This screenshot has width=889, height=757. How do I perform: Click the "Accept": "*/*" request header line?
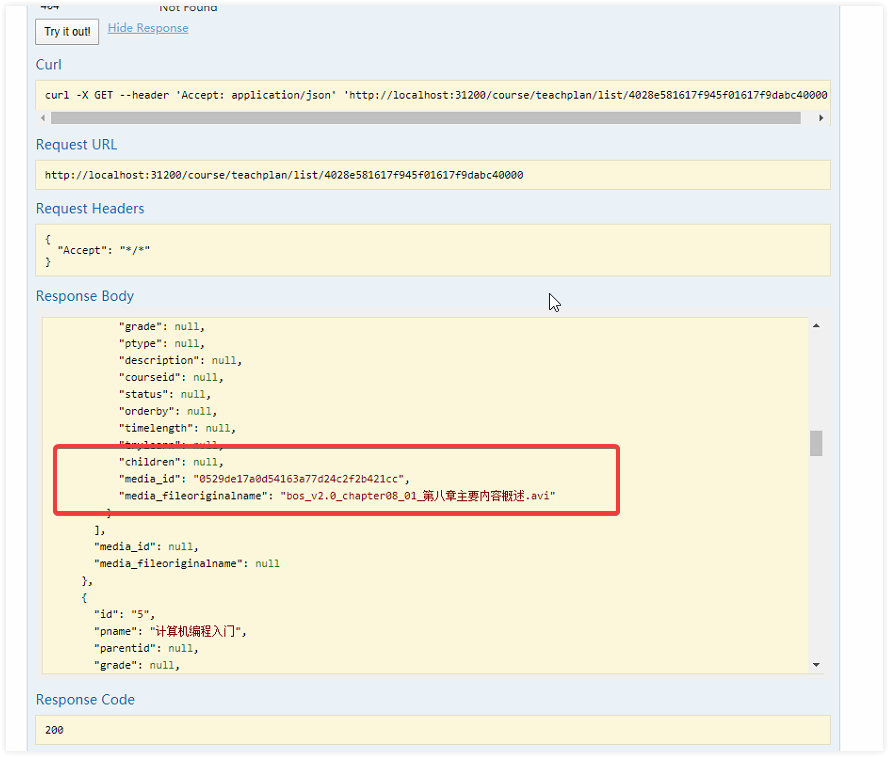104,250
